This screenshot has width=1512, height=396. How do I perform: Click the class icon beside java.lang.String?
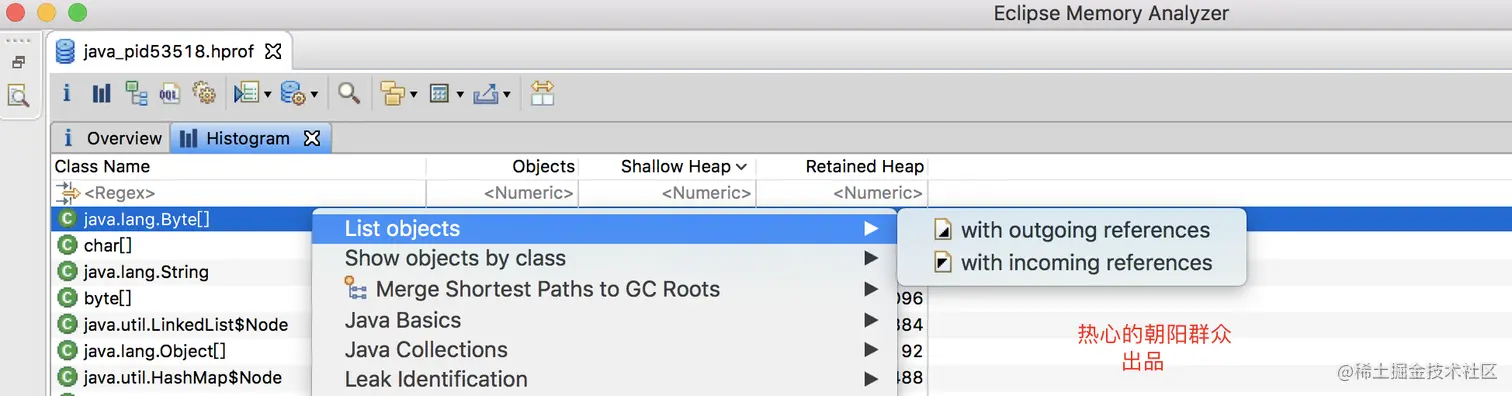click(67, 272)
